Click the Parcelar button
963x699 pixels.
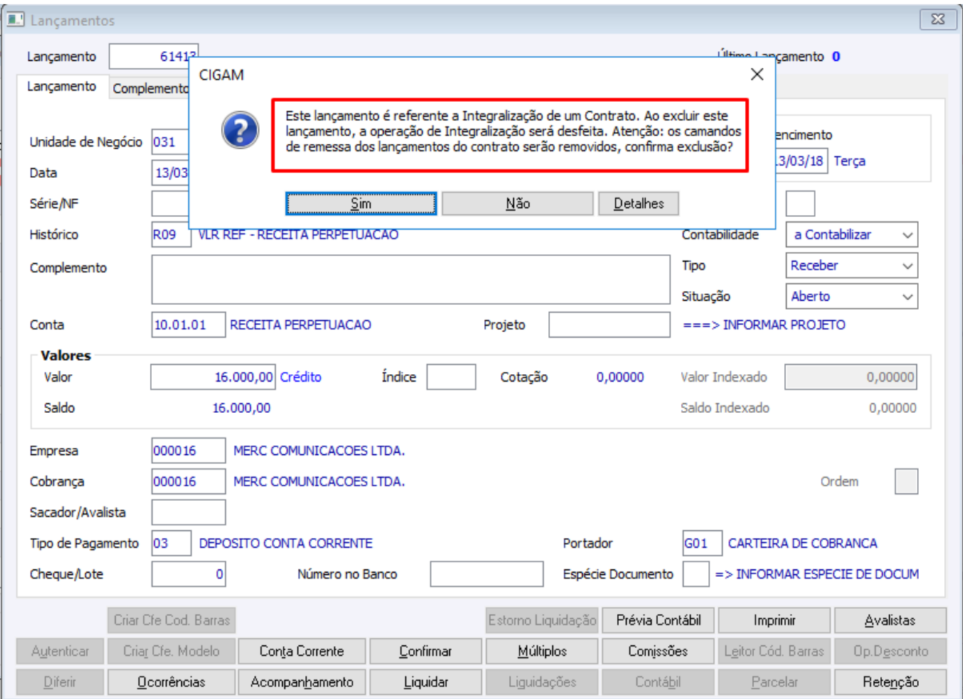coord(774,682)
